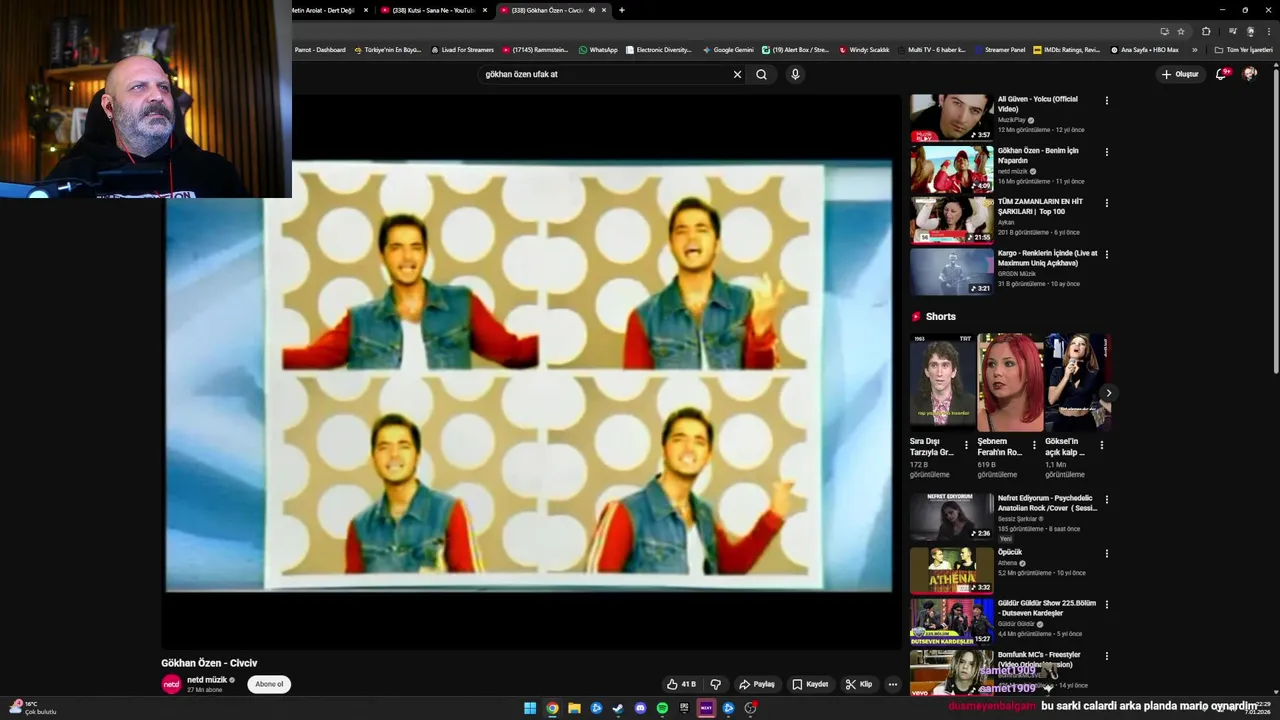
Task: Close the Gökhan Özen - Civciv tab
Action: pyautogui.click(x=604, y=10)
